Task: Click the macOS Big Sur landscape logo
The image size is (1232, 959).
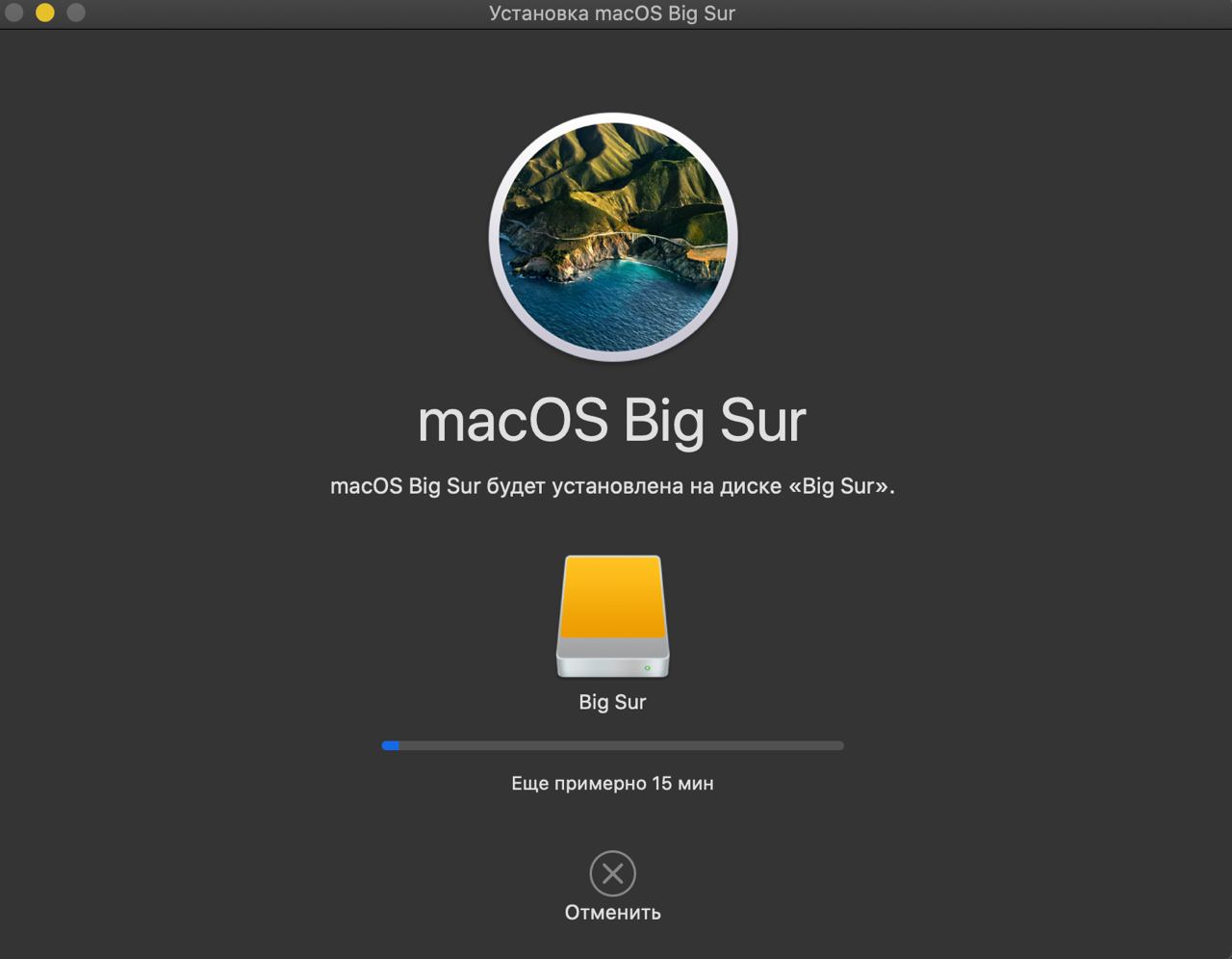Action: point(613,237)
